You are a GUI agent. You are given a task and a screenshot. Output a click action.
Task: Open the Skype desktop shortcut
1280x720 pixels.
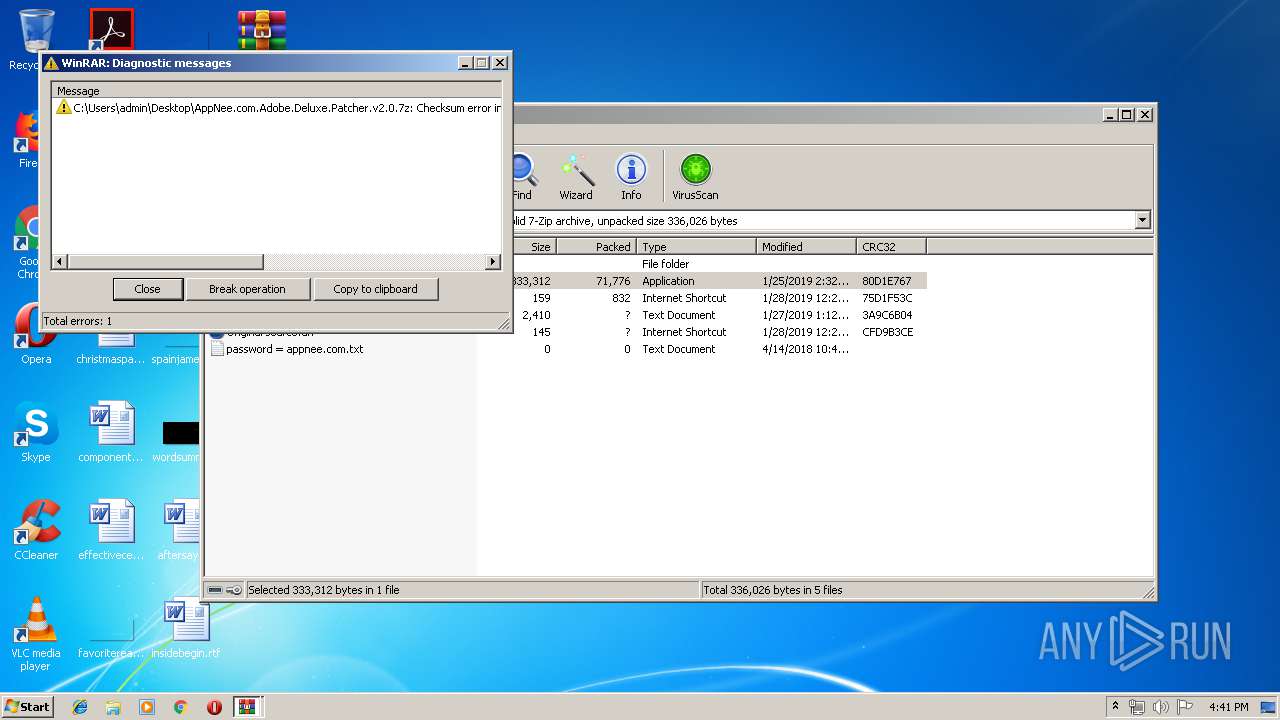click(x=36, y=433)
